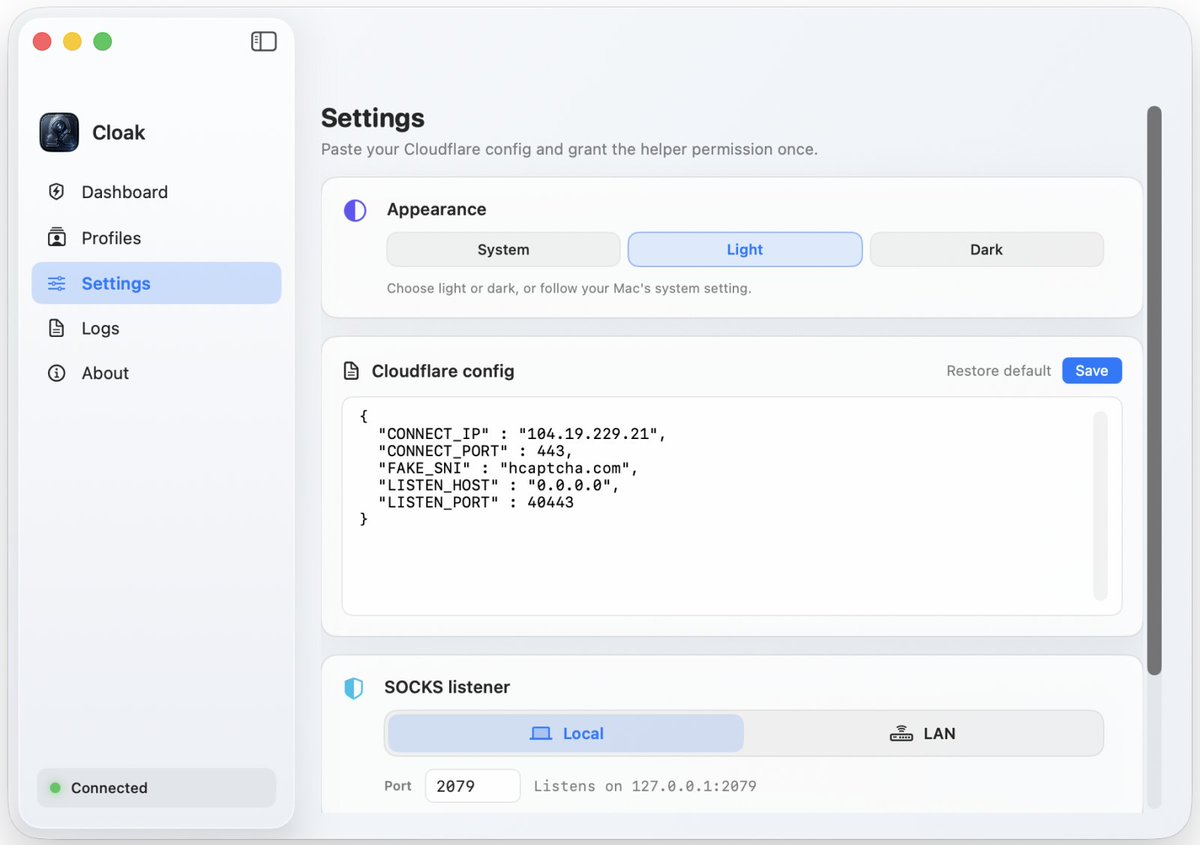Click the Cloak app name

(x=119, y=133)
